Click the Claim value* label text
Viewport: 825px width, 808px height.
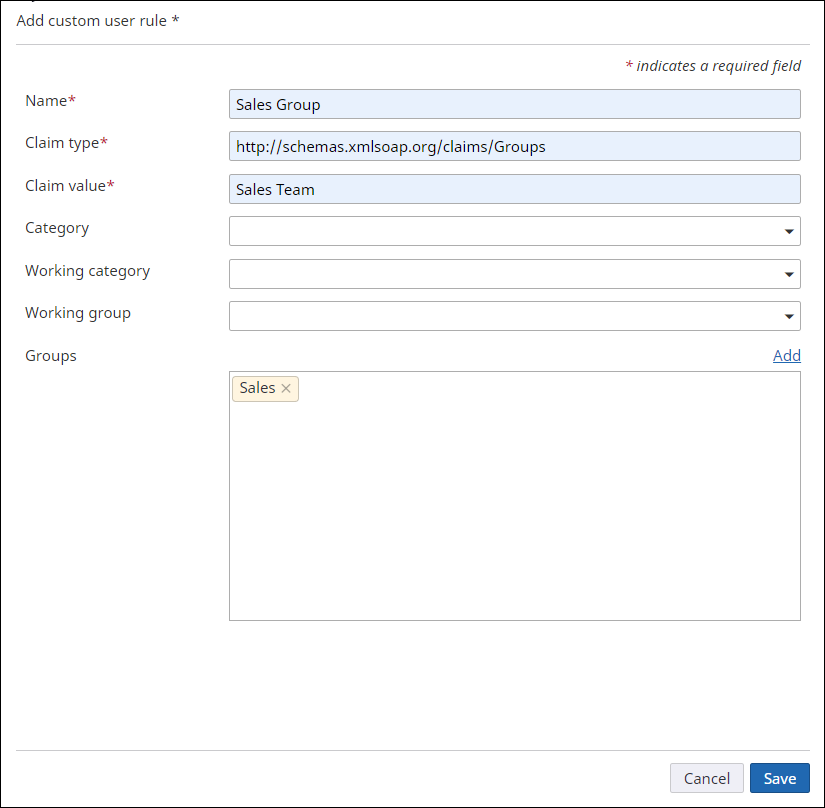(66, 185)
